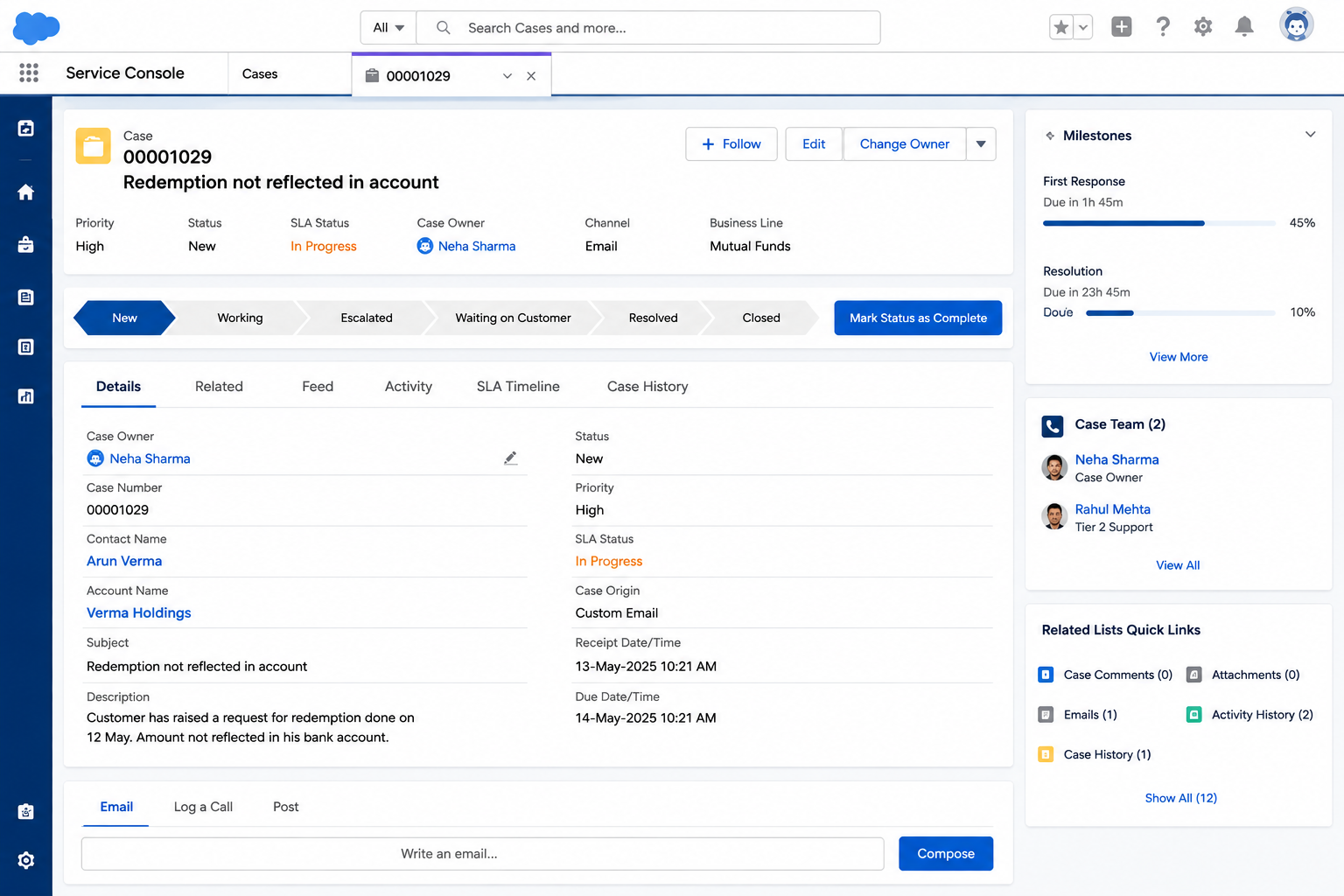Click the Write an email input box
Screen dimensions: 1344x896
(483, 854)
